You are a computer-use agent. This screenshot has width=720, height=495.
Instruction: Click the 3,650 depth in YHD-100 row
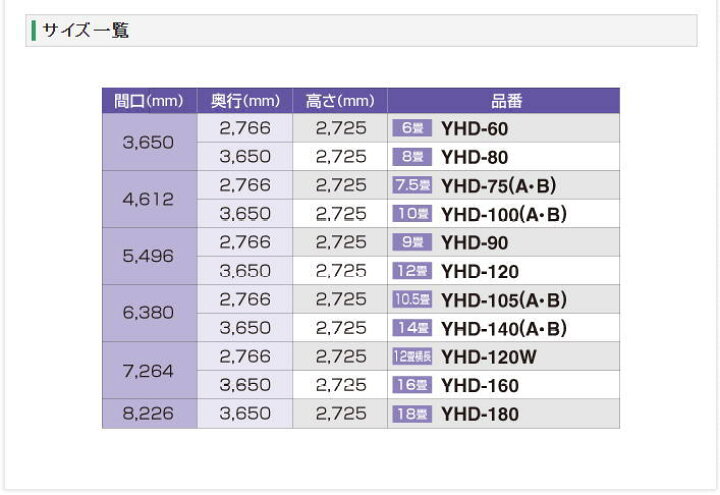245,214
